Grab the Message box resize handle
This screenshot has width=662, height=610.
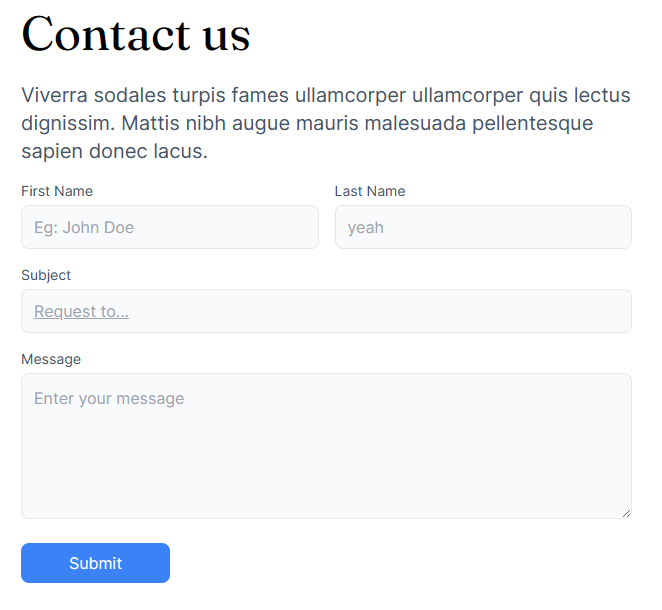click(626, 513)
